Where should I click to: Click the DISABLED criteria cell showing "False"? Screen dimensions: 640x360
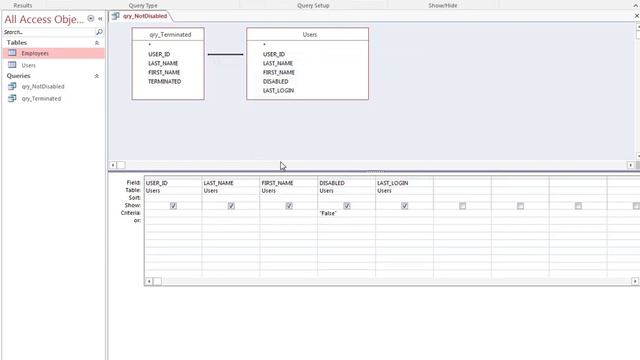346,213
